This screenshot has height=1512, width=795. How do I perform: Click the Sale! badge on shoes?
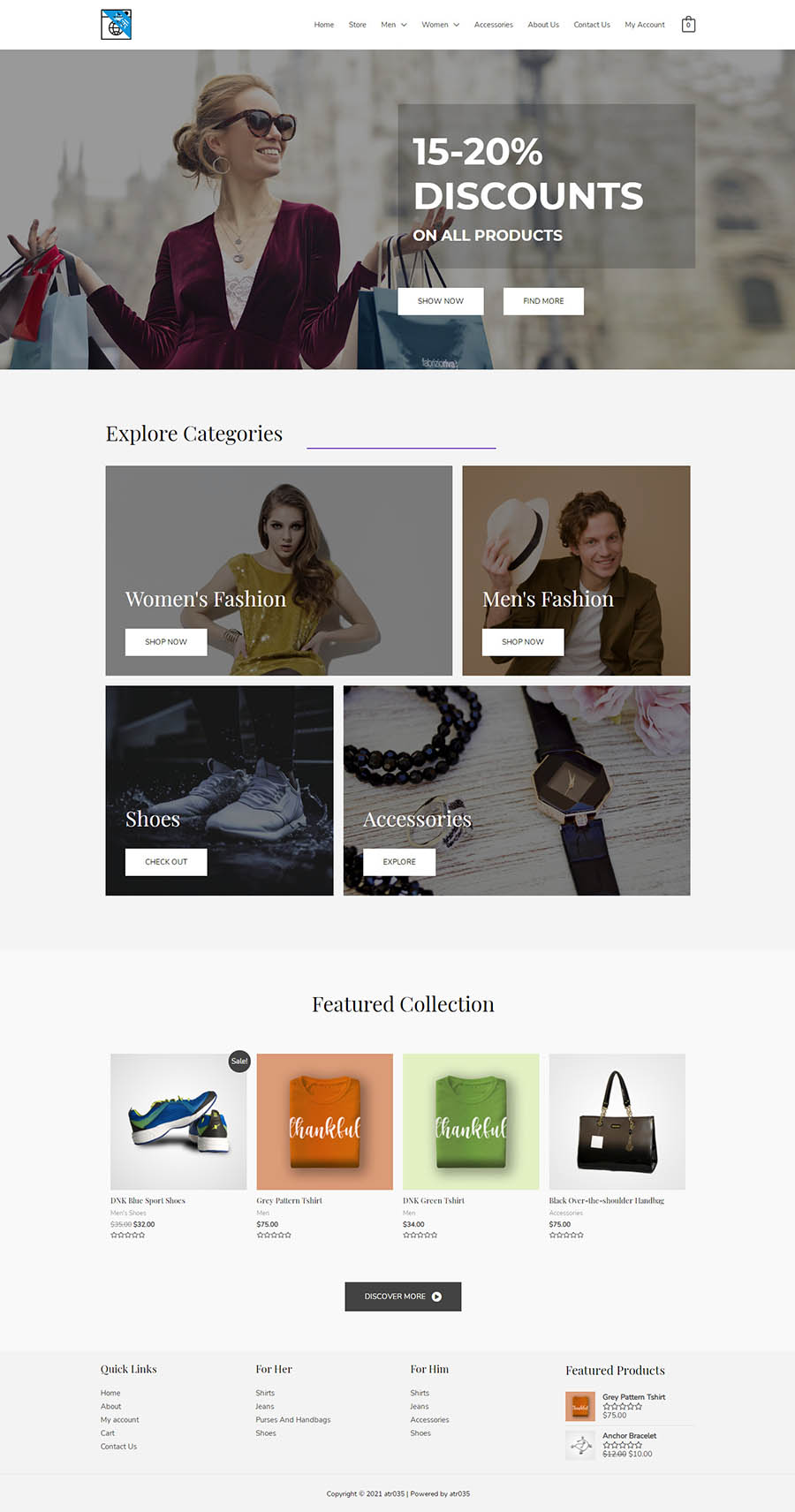click(x=239, y=1061)
